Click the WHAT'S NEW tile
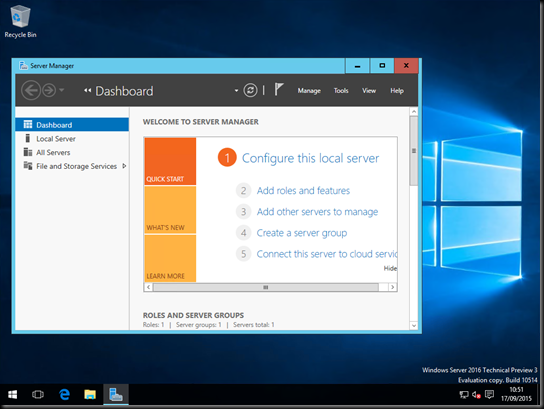The height and width of the screenshot is (409, 544). tap(170, 210)
